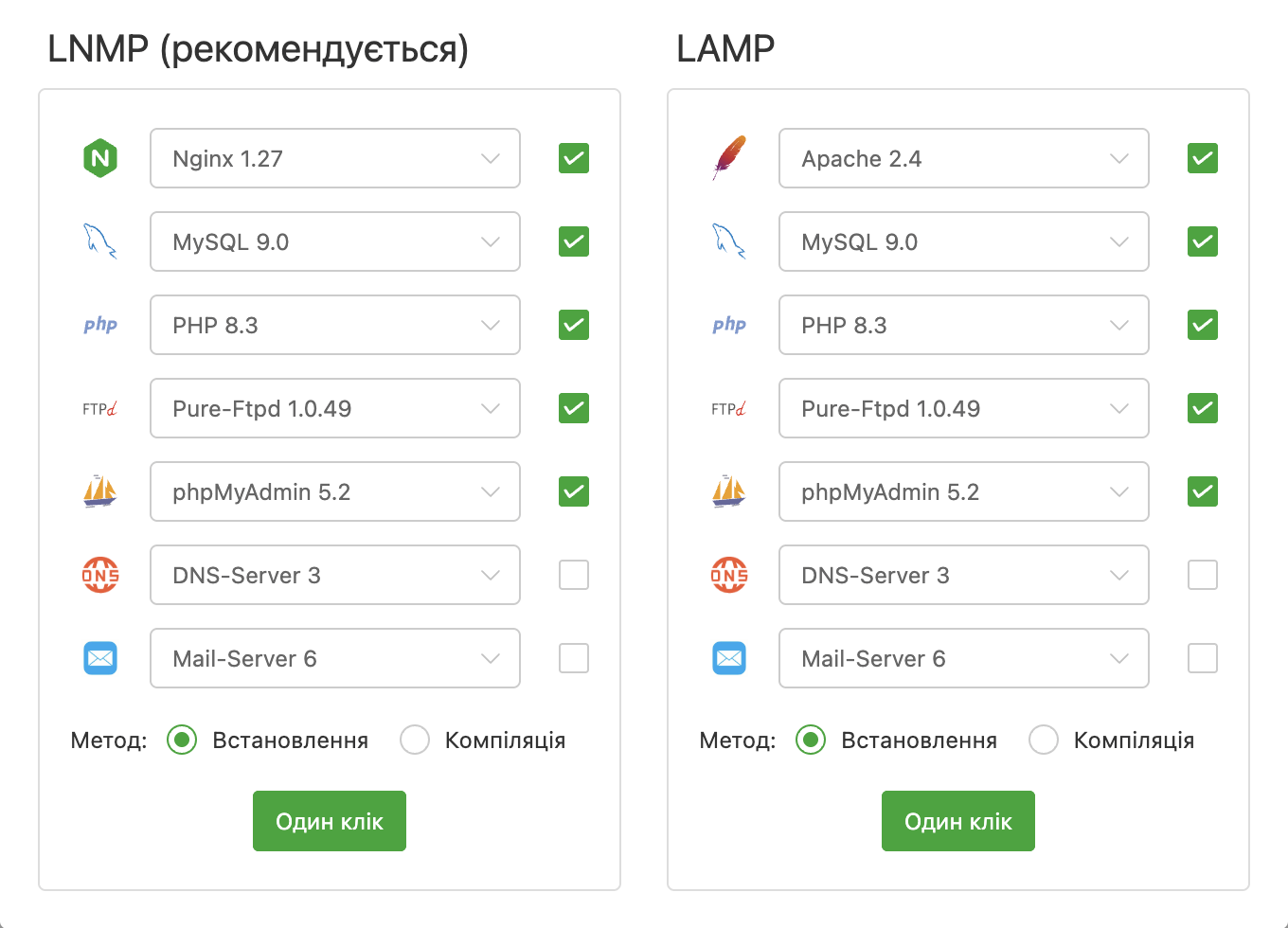This screenshot has width=1288, height=928.
Task: Uncheck the Nginx 1.27 checkbox in LNMP
Action: pos(574,158)
